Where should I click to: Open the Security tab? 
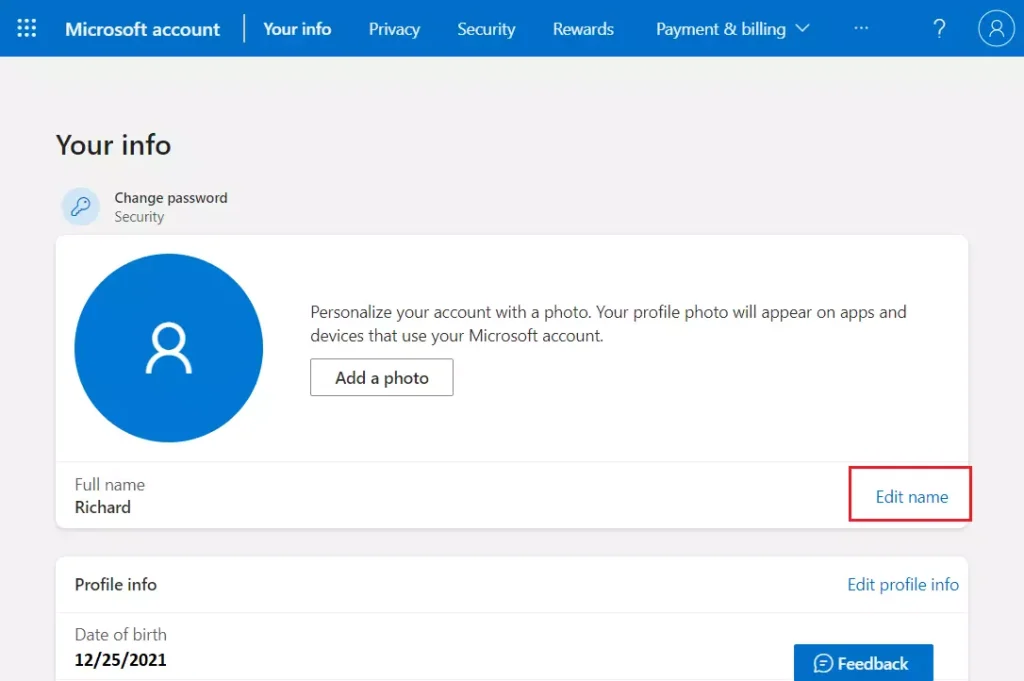click(x=486, y=29)
